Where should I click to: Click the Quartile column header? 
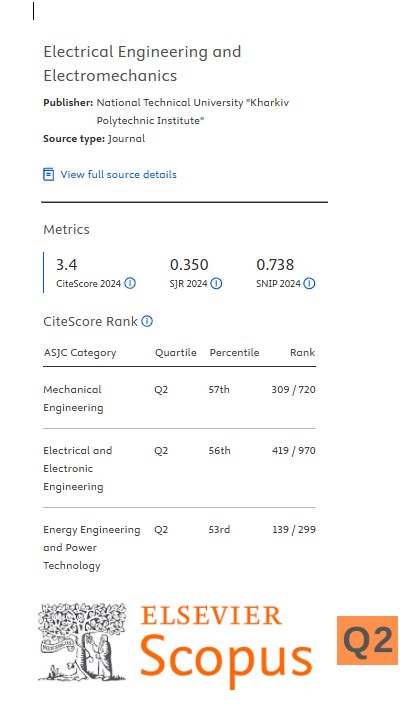176,352
